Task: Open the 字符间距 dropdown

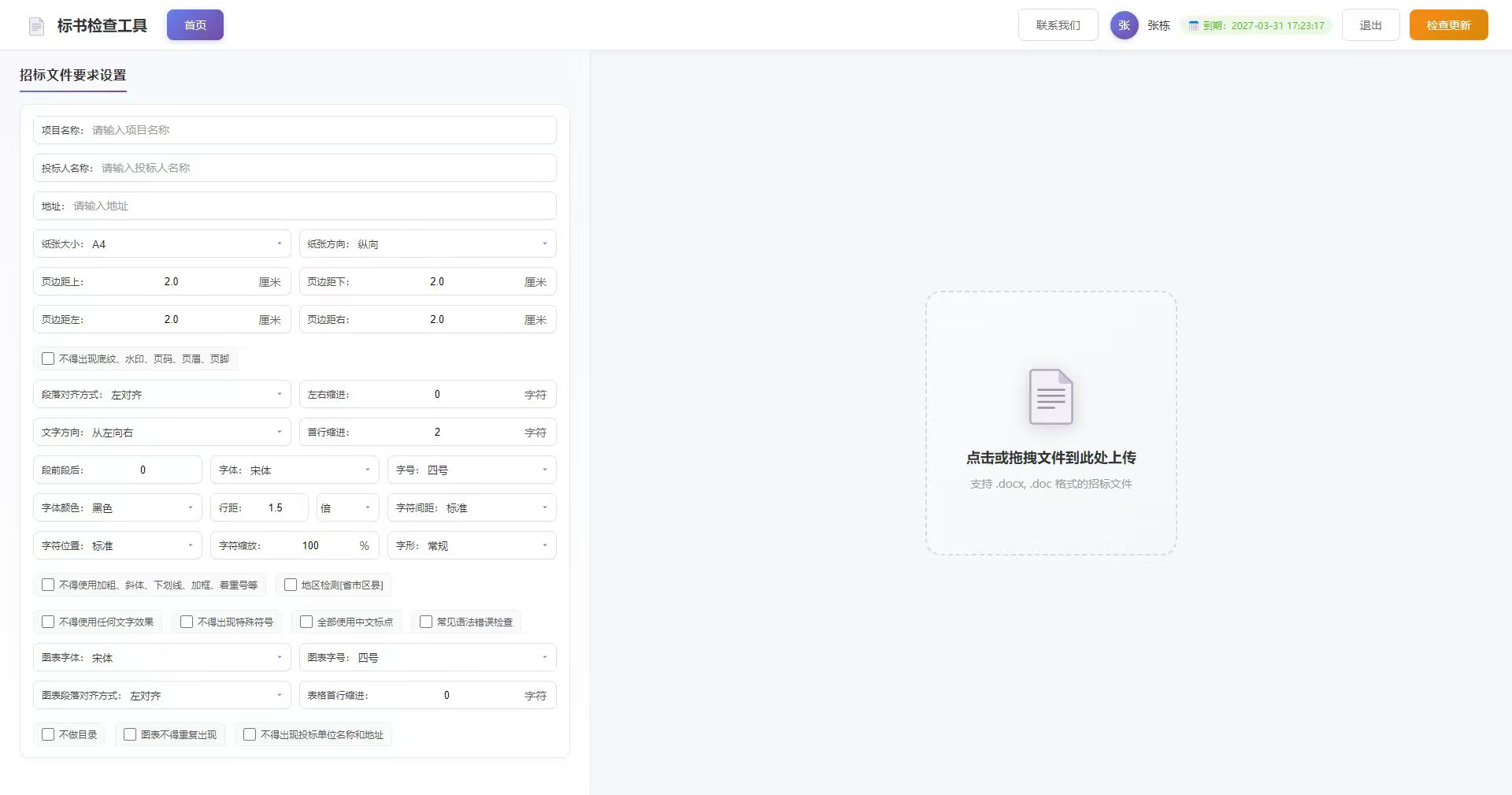Action: (x=472, y=507)
